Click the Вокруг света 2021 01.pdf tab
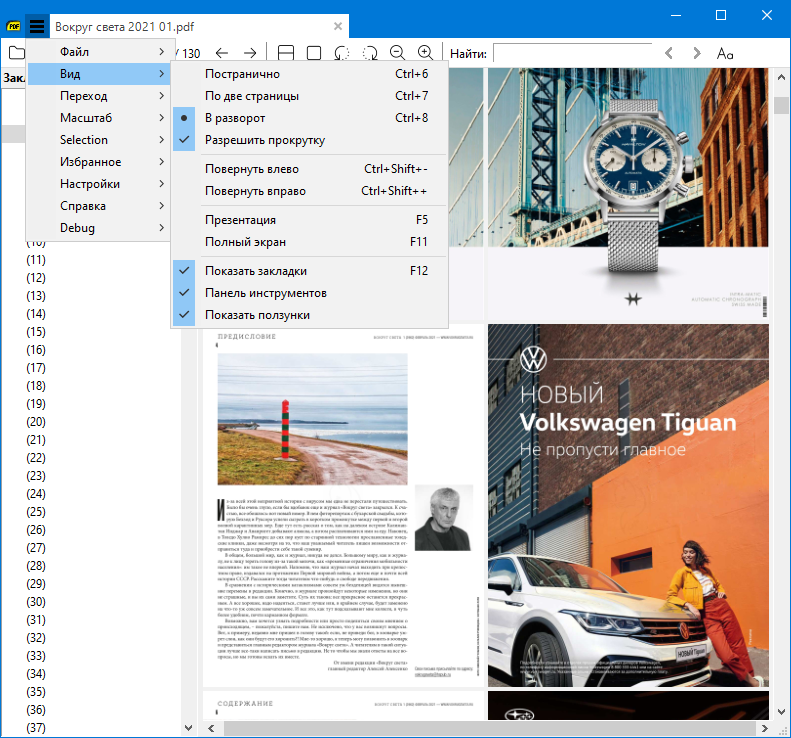The width and height of the screenshot is (791, 738). [x=199, y=26]
